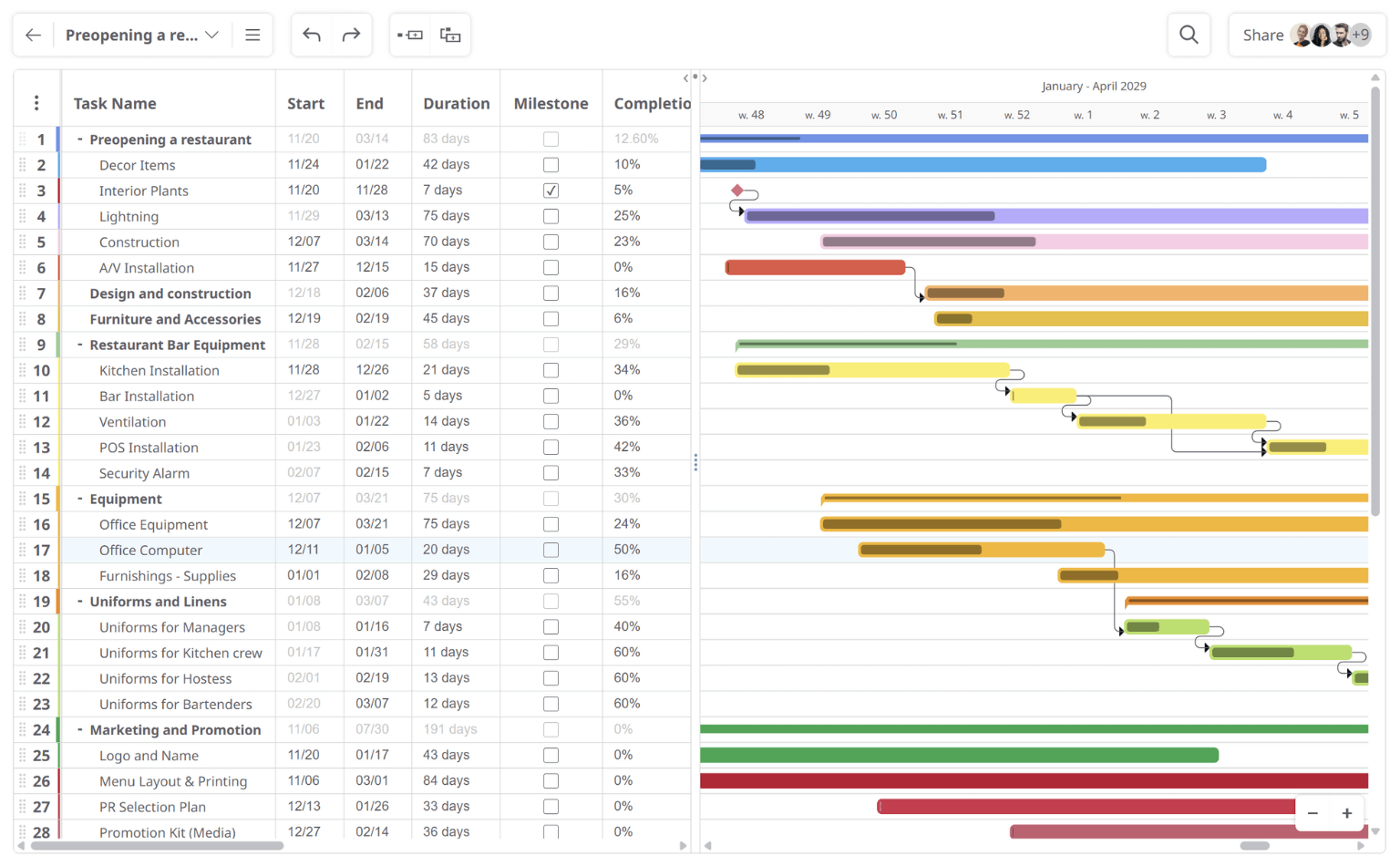
Task: Redo the last undone action
Action: pyautogui.click(x=351, y=34)
